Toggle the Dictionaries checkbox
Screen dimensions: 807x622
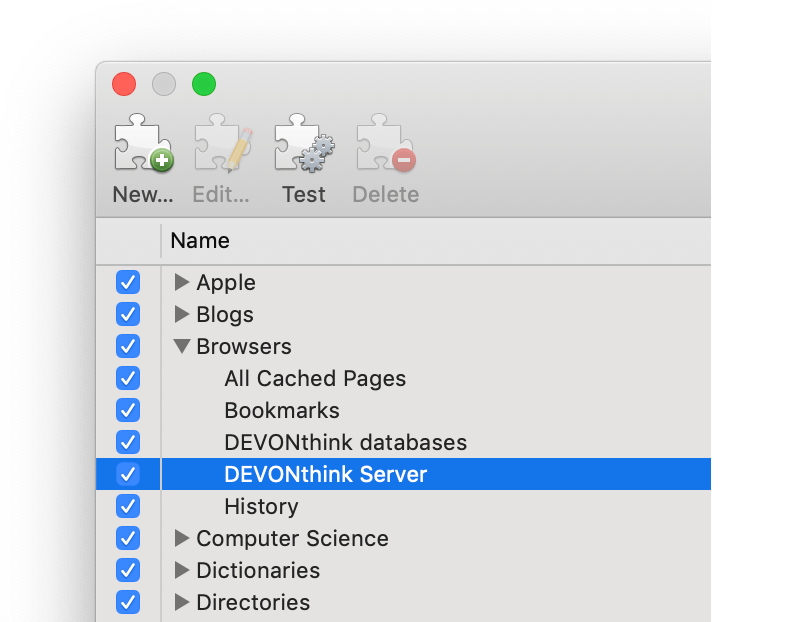[128, 570]
